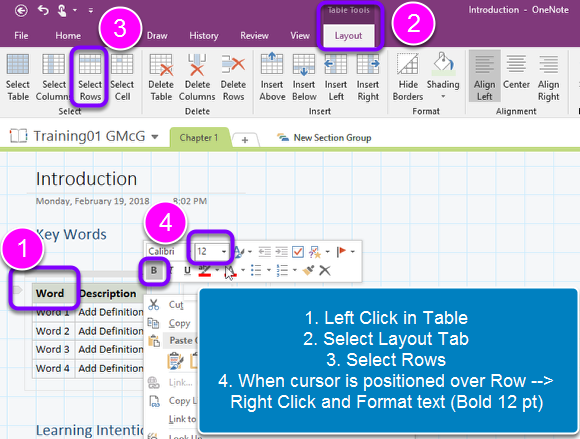
Task: Insert a row above the selection
Action: coord(272,77)
